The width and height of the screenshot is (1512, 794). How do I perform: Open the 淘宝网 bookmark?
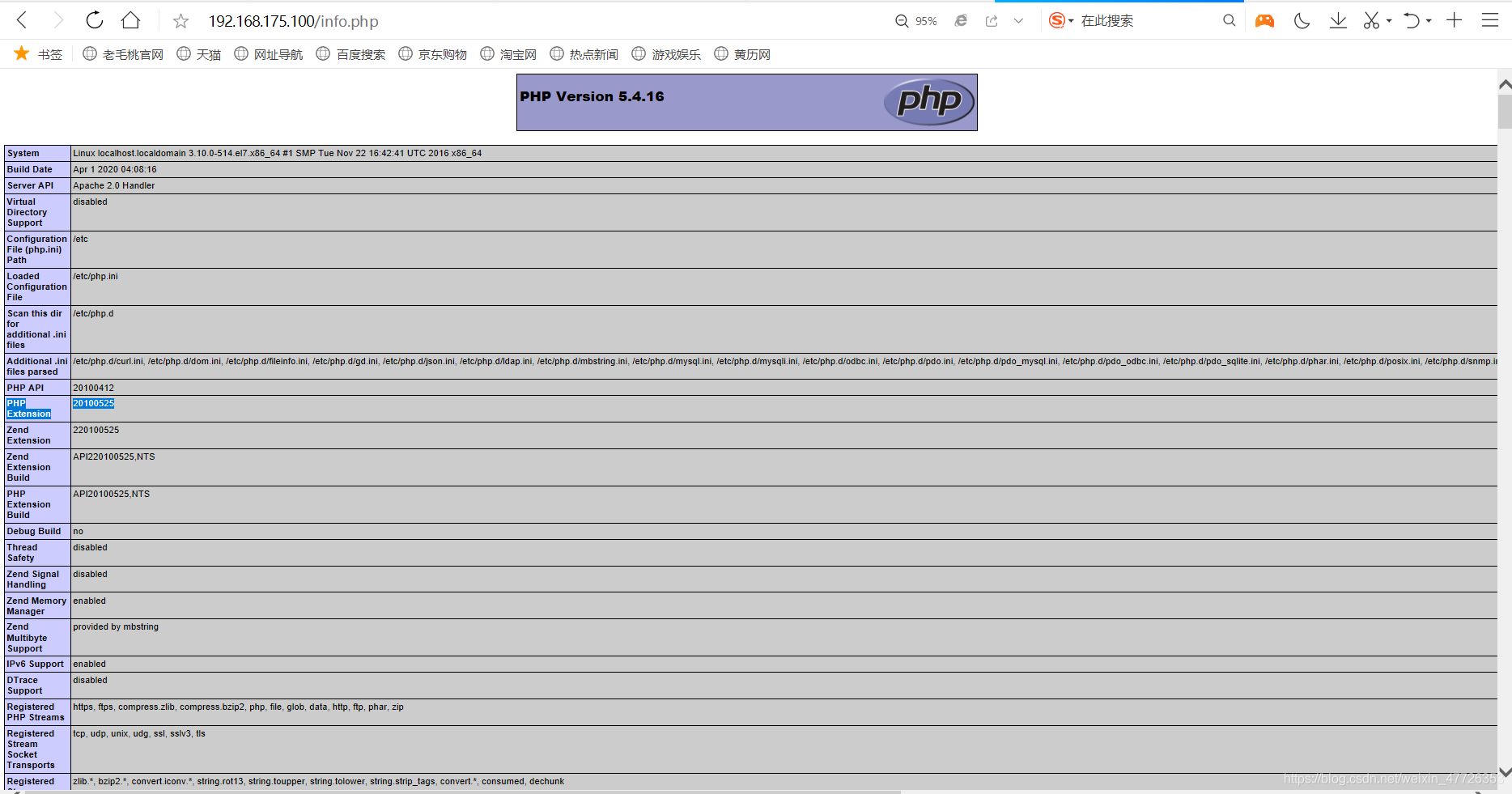pos(508,54)
